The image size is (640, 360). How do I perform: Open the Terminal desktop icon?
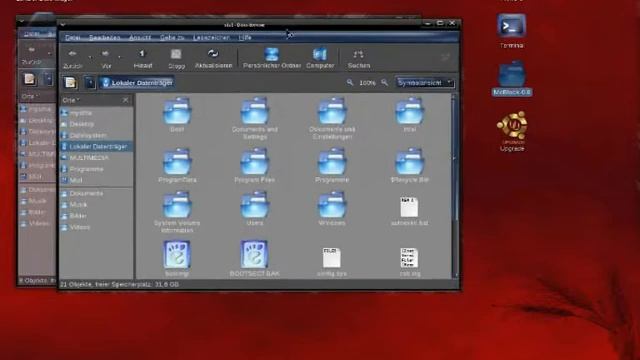coord(511,31)
